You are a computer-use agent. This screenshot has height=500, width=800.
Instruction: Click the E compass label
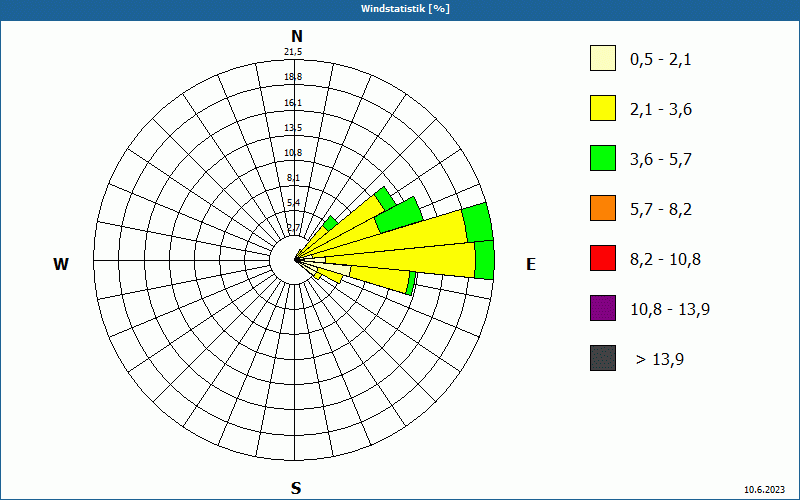tap(531, 264)
